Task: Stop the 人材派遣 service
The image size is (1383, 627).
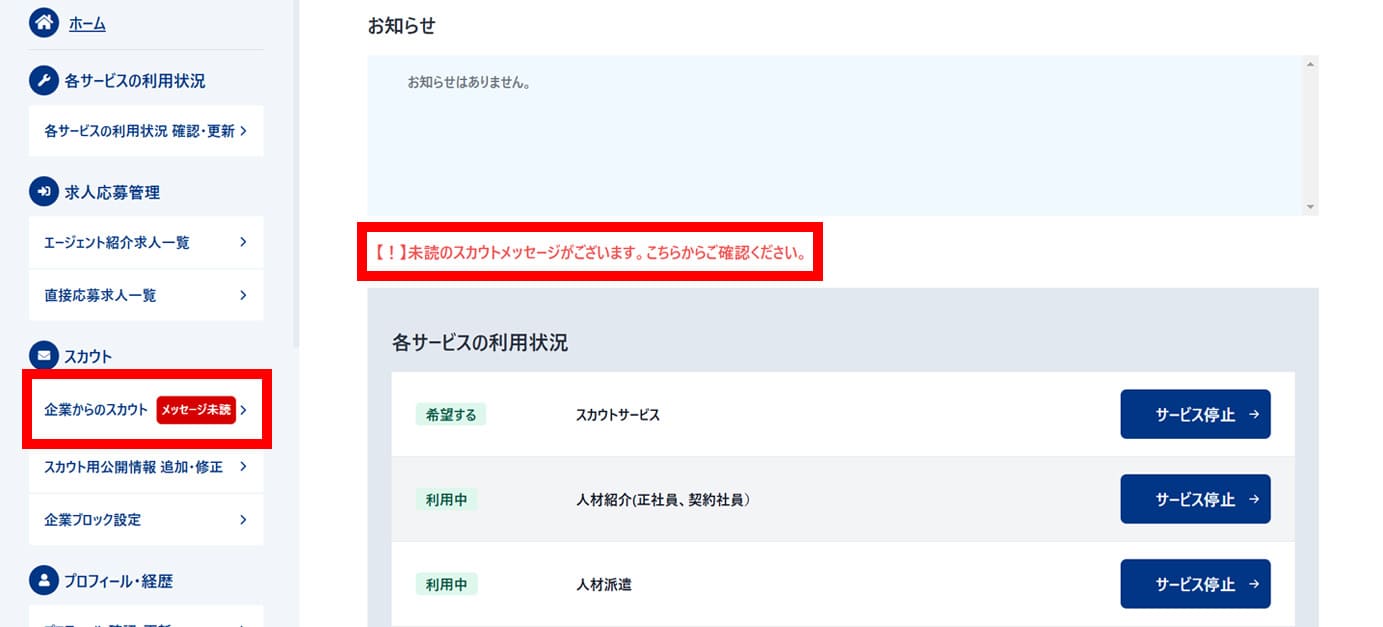Action: [1195, 584]
